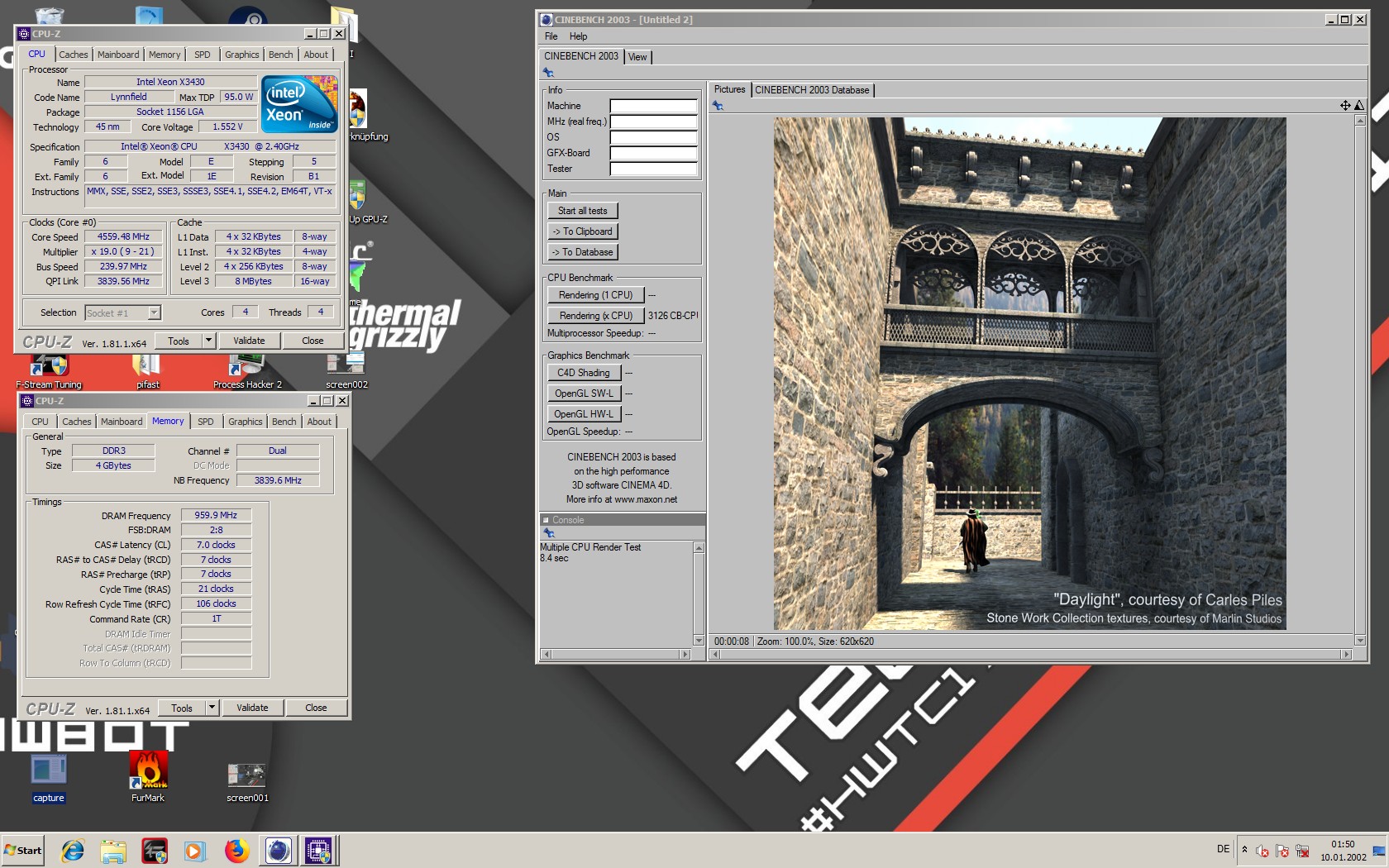The height and width of the screenshot is (868, 1389).
Task: Run C4D Shading benchmark
Action: pos(584,373)
